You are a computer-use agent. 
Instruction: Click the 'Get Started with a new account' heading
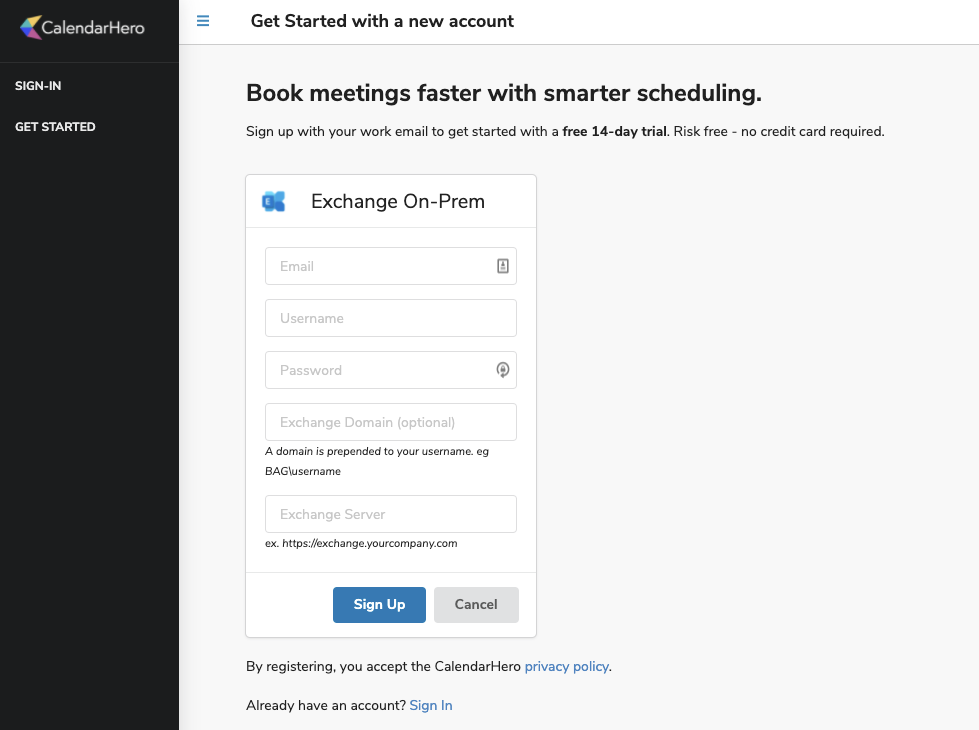382,21
